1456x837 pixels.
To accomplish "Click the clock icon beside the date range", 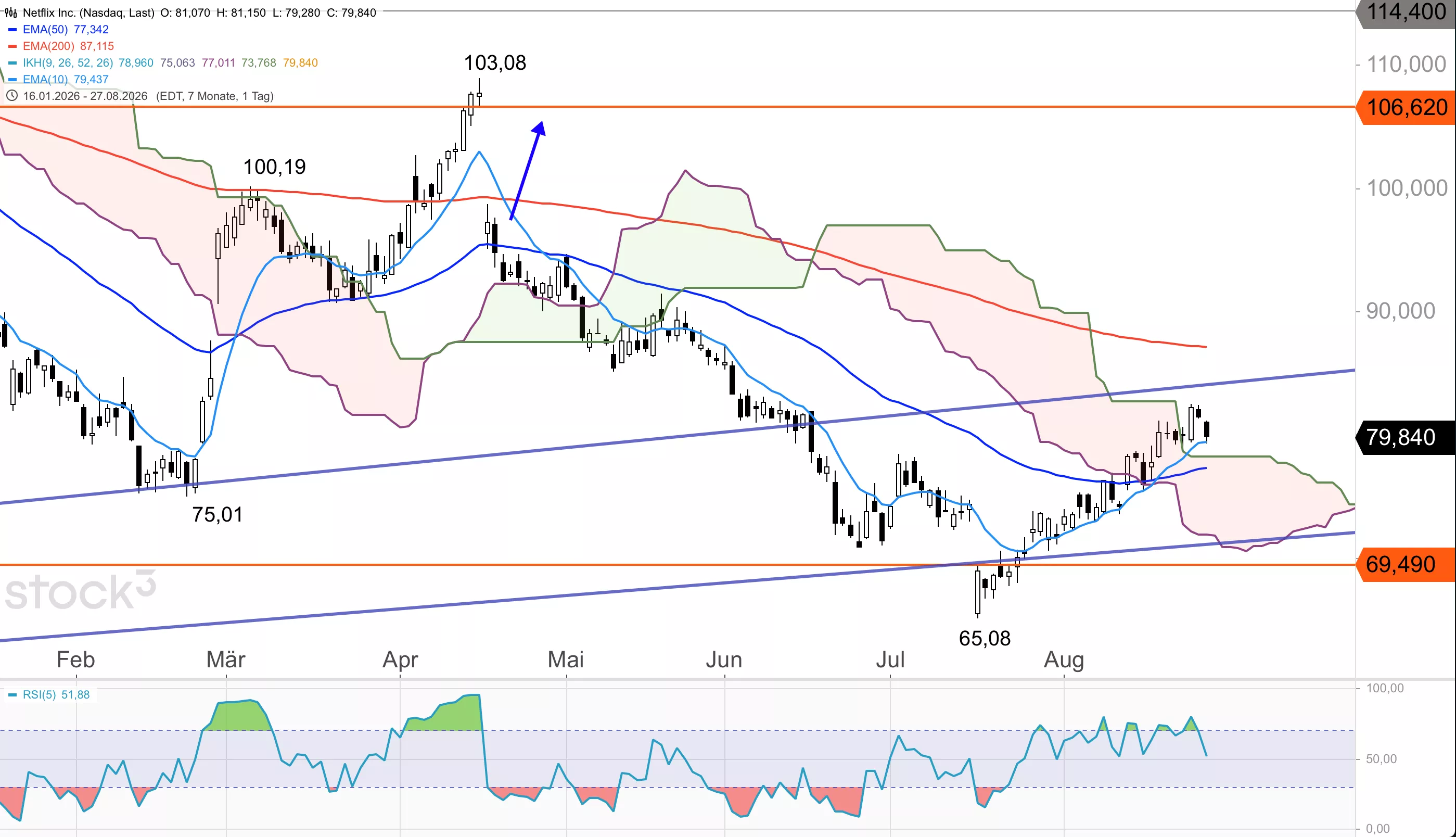I will tap(11, 96).
